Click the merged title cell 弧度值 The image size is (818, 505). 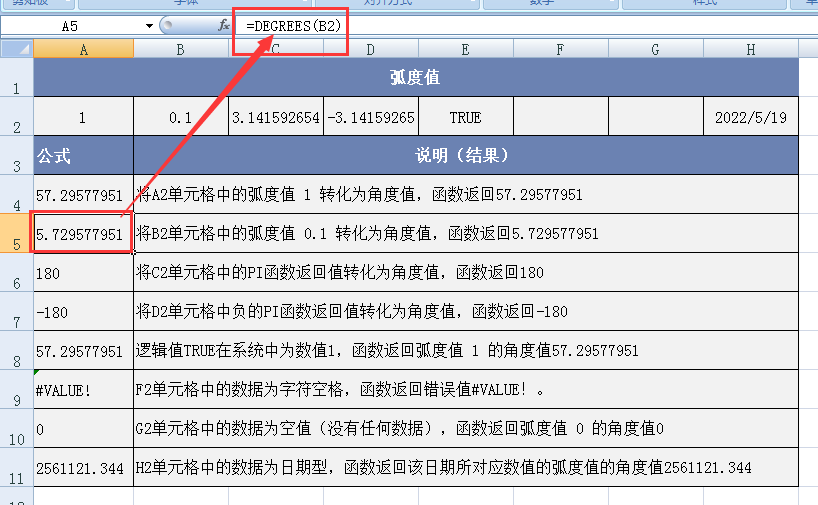pyautogui.click(x=416, y=77)
